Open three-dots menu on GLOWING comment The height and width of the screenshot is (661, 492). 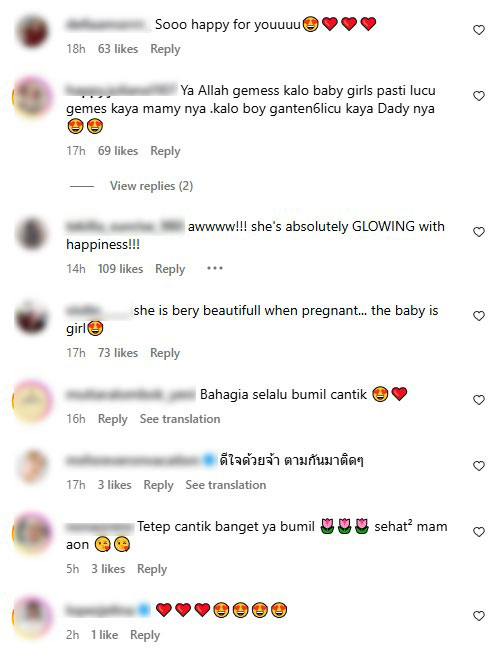tap(215, 268)
